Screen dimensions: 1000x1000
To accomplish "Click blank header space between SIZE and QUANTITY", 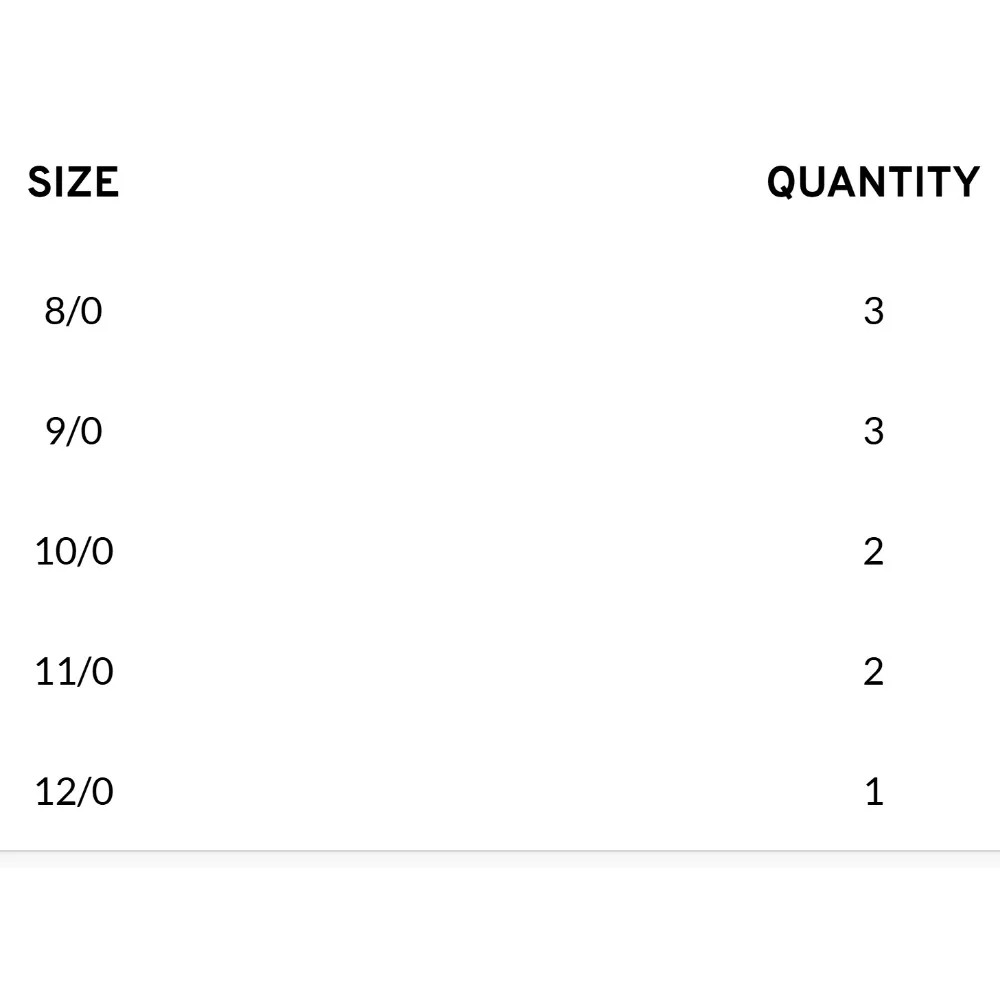I will point(443,182).
